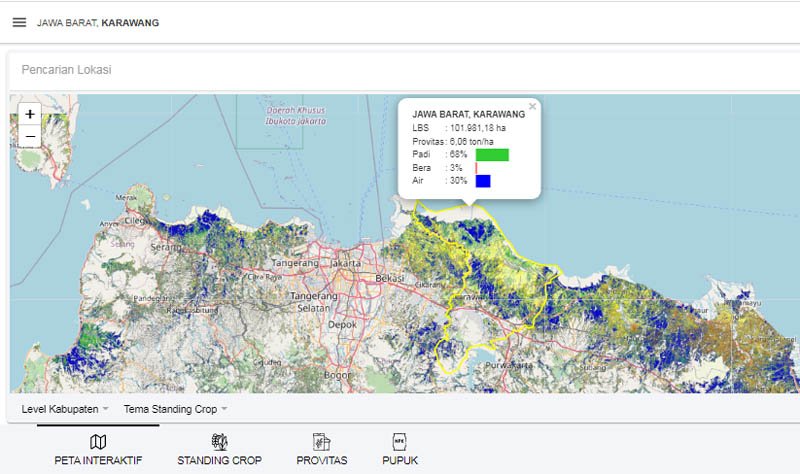
Task: Zoom in on the map
Action: 30,114
